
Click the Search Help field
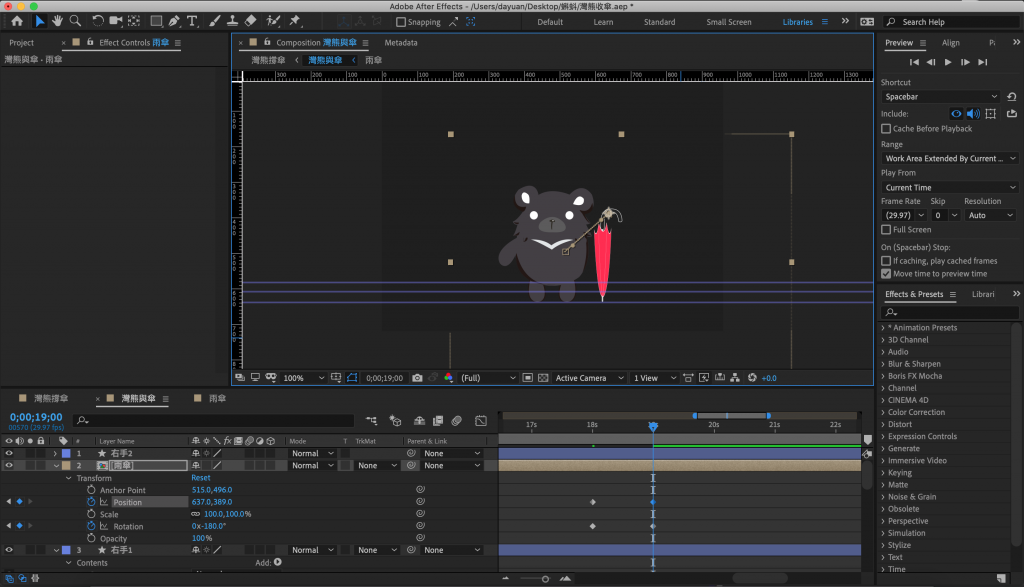click(x=952, y=22)
